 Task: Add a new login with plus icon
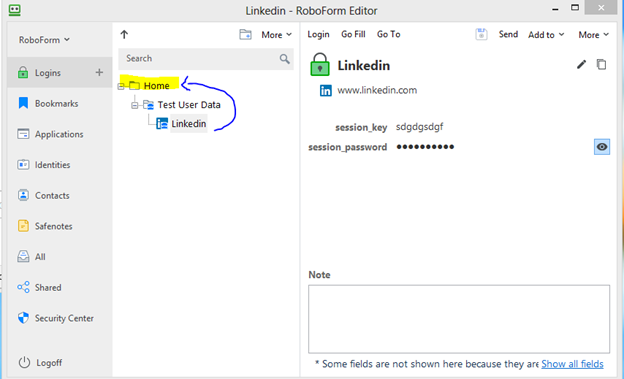click(x=99, y=72)
